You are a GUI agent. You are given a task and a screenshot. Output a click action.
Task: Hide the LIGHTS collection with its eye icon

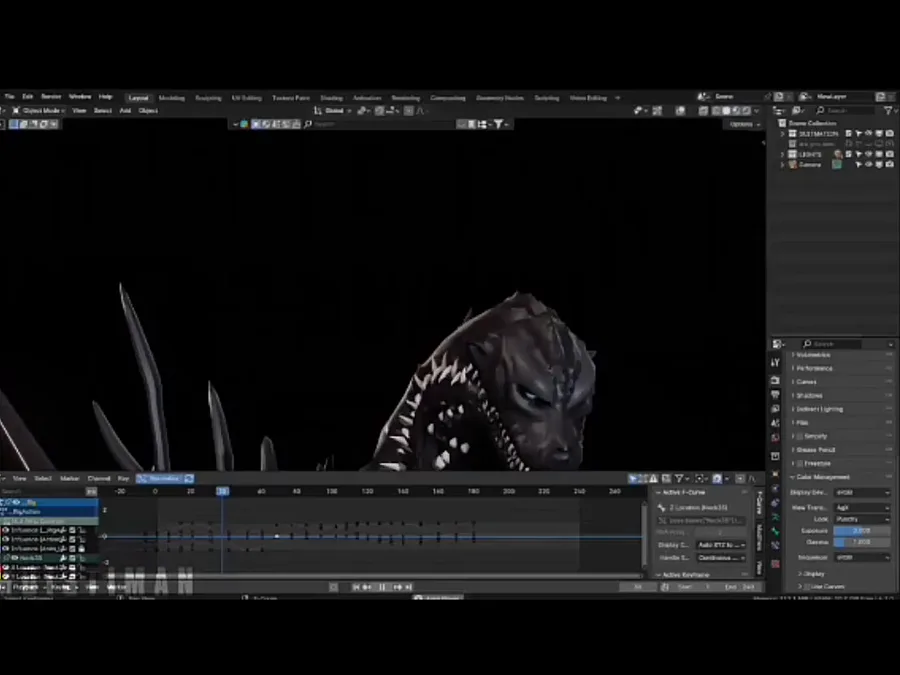[x=869, y=154]
